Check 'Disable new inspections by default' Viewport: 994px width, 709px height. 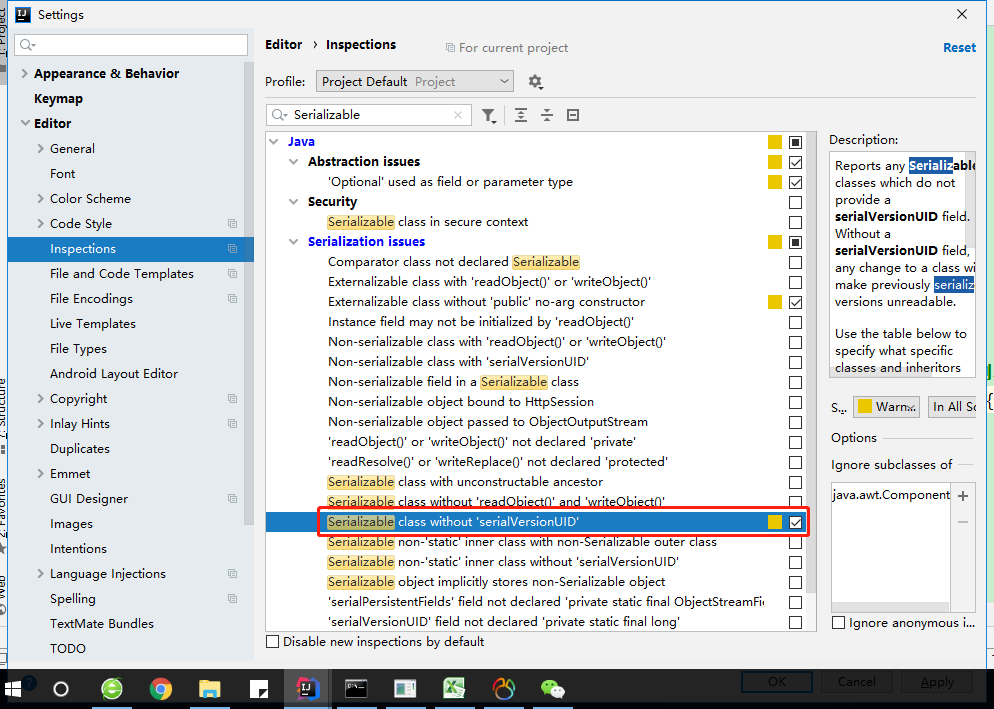pos(271,641)
